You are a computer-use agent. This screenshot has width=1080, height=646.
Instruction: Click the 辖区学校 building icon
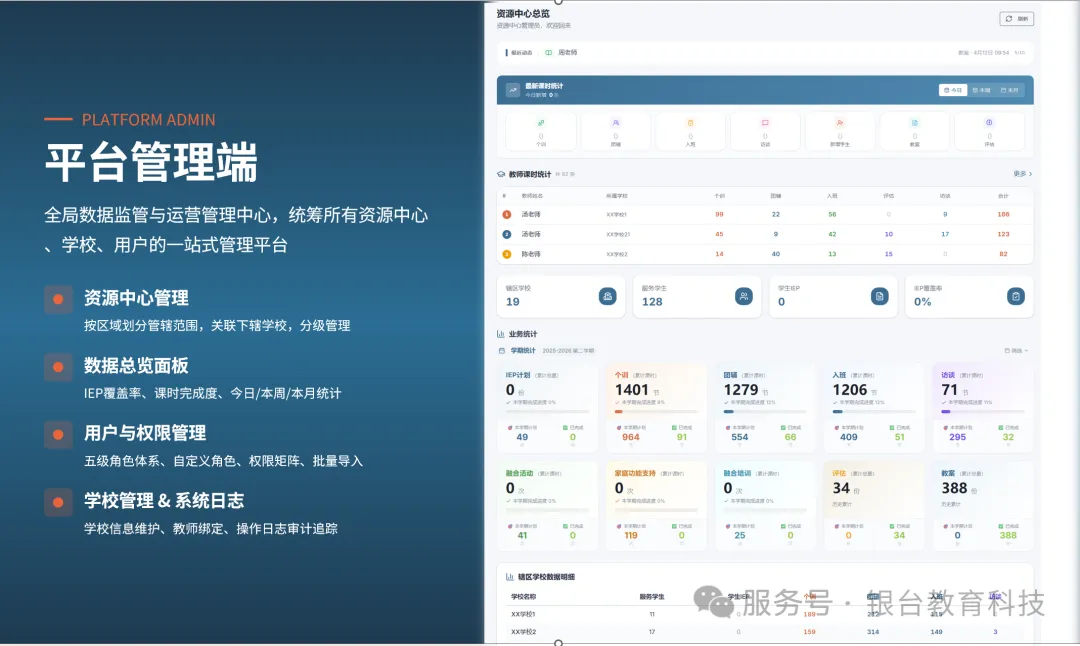[x=608, y=296]
